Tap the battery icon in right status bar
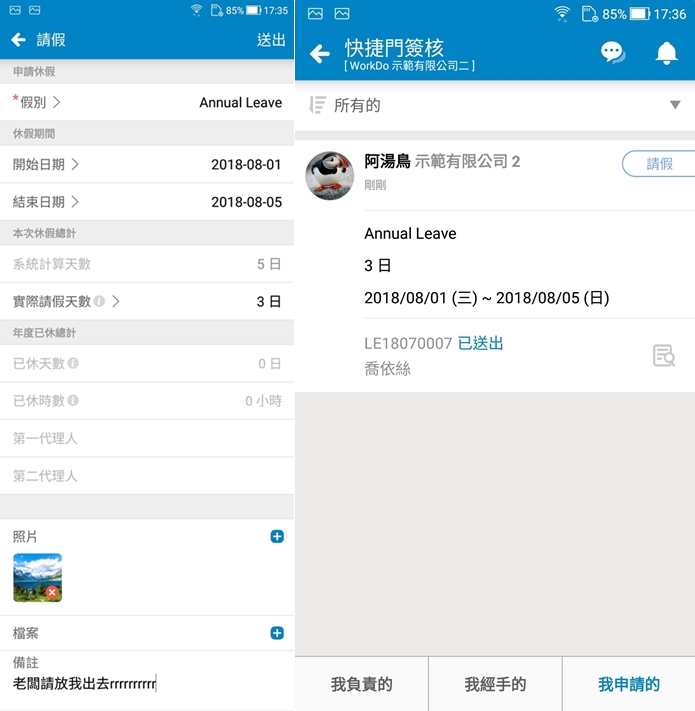The image size is (695, 711). point(640,14)
